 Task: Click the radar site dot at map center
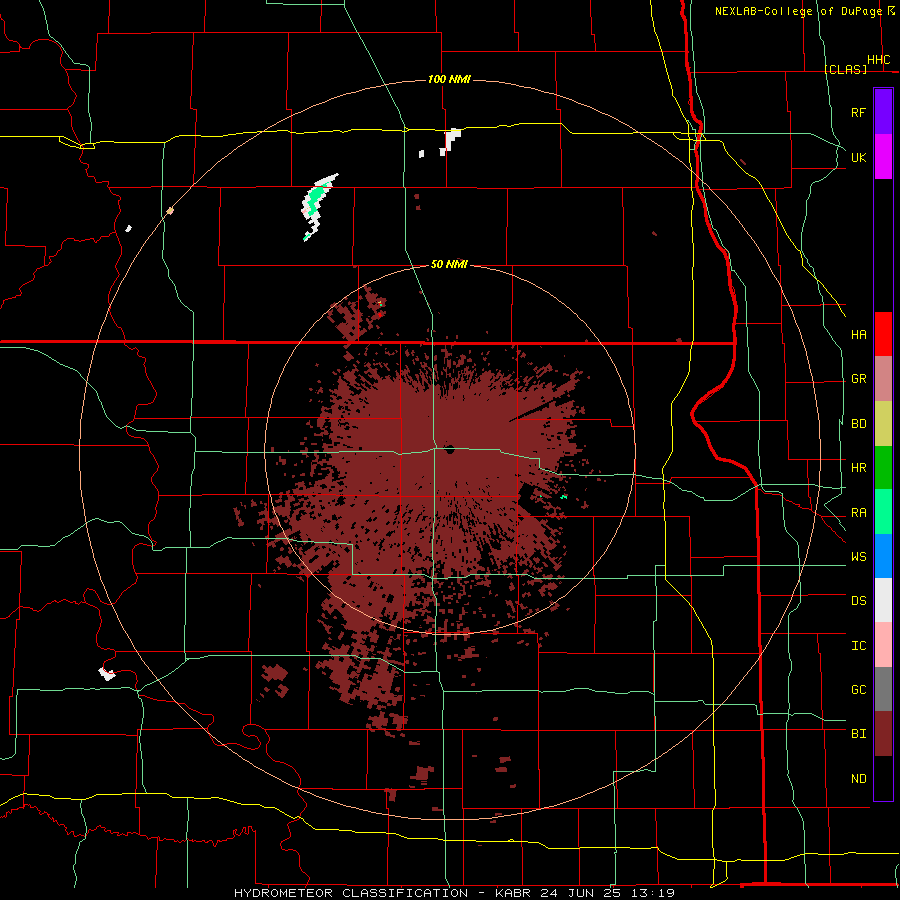449,449
